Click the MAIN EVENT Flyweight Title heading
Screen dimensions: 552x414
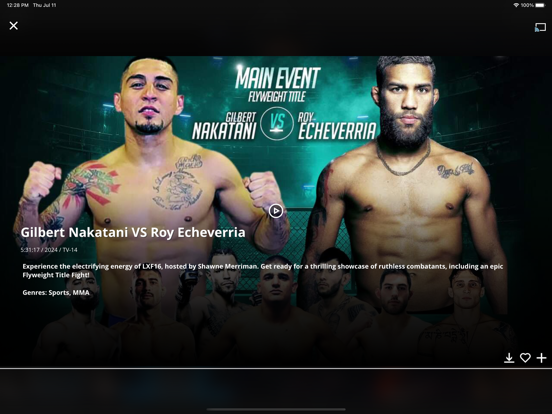[277, 84]
